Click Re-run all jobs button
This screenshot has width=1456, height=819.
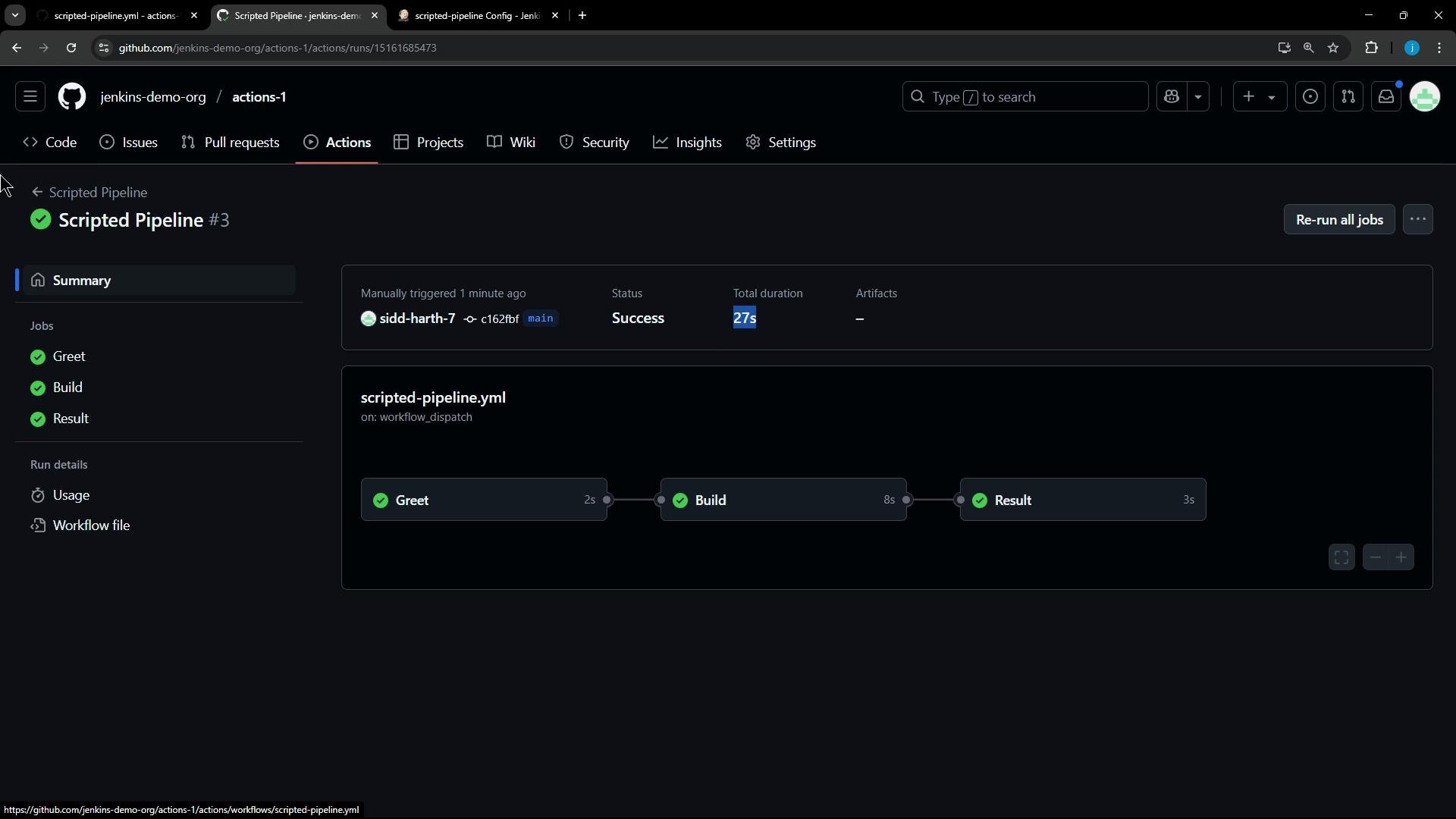pyautogui.click(x=1339, y=220)
